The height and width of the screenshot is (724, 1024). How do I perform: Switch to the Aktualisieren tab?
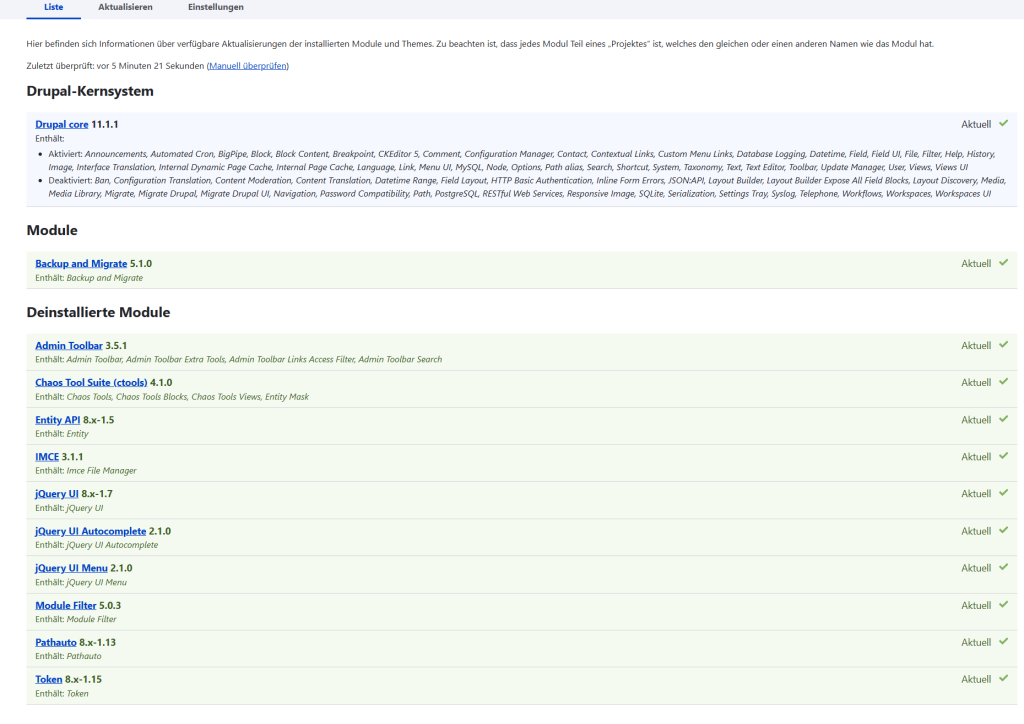[125, 7]
